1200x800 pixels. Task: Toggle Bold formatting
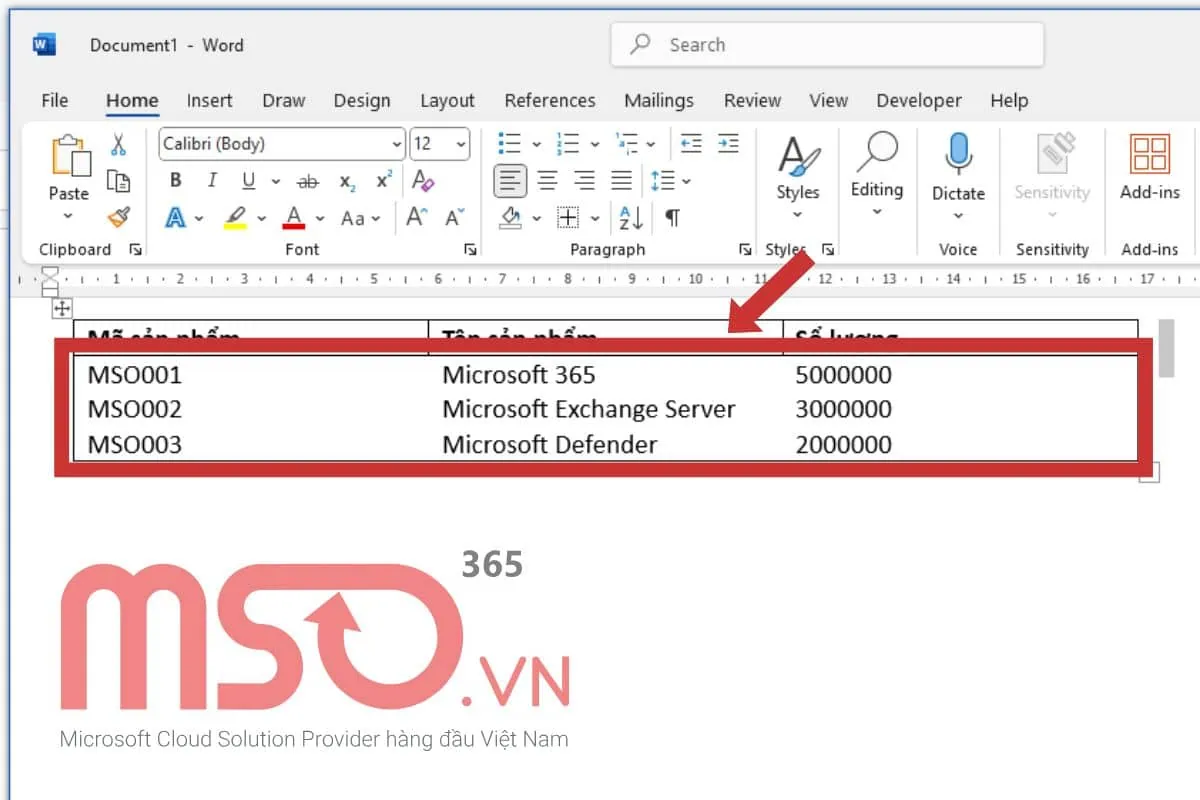pyautogui.click(x=176, y=181)
